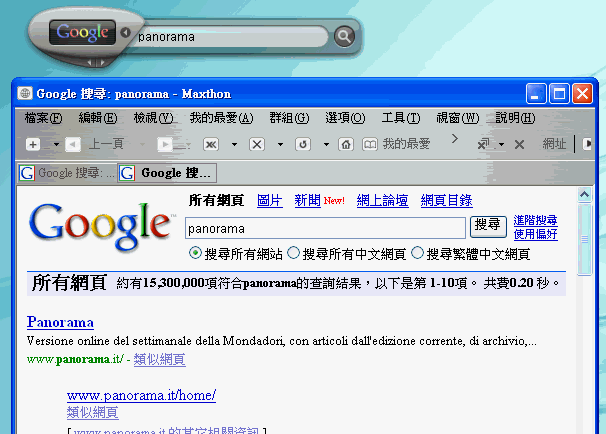Open the www.panorama.it/home/ result link

(141, 395)
